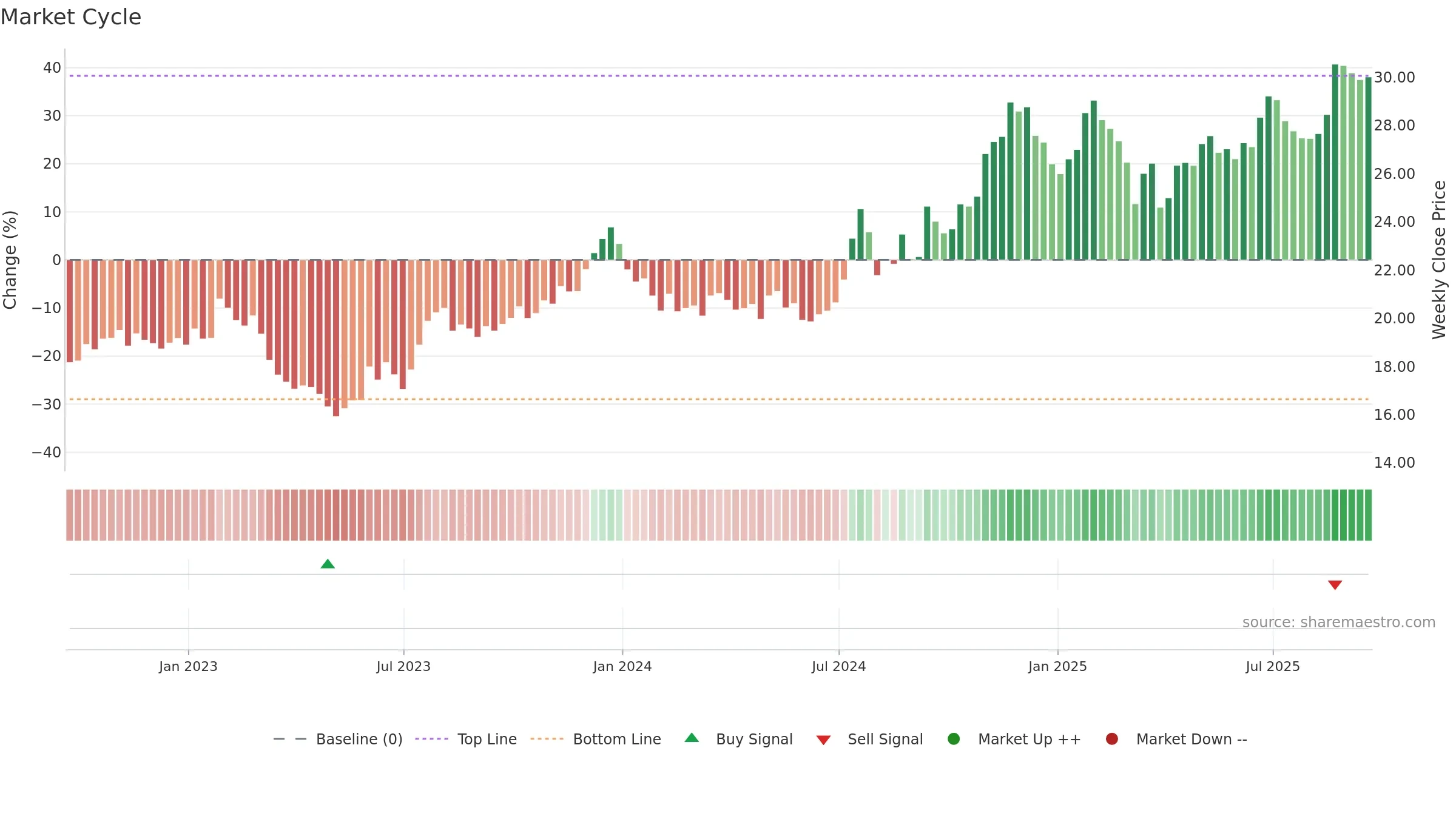
Task: Toggle the Buy Signal legend entry
Action: [x=738, y=739]
